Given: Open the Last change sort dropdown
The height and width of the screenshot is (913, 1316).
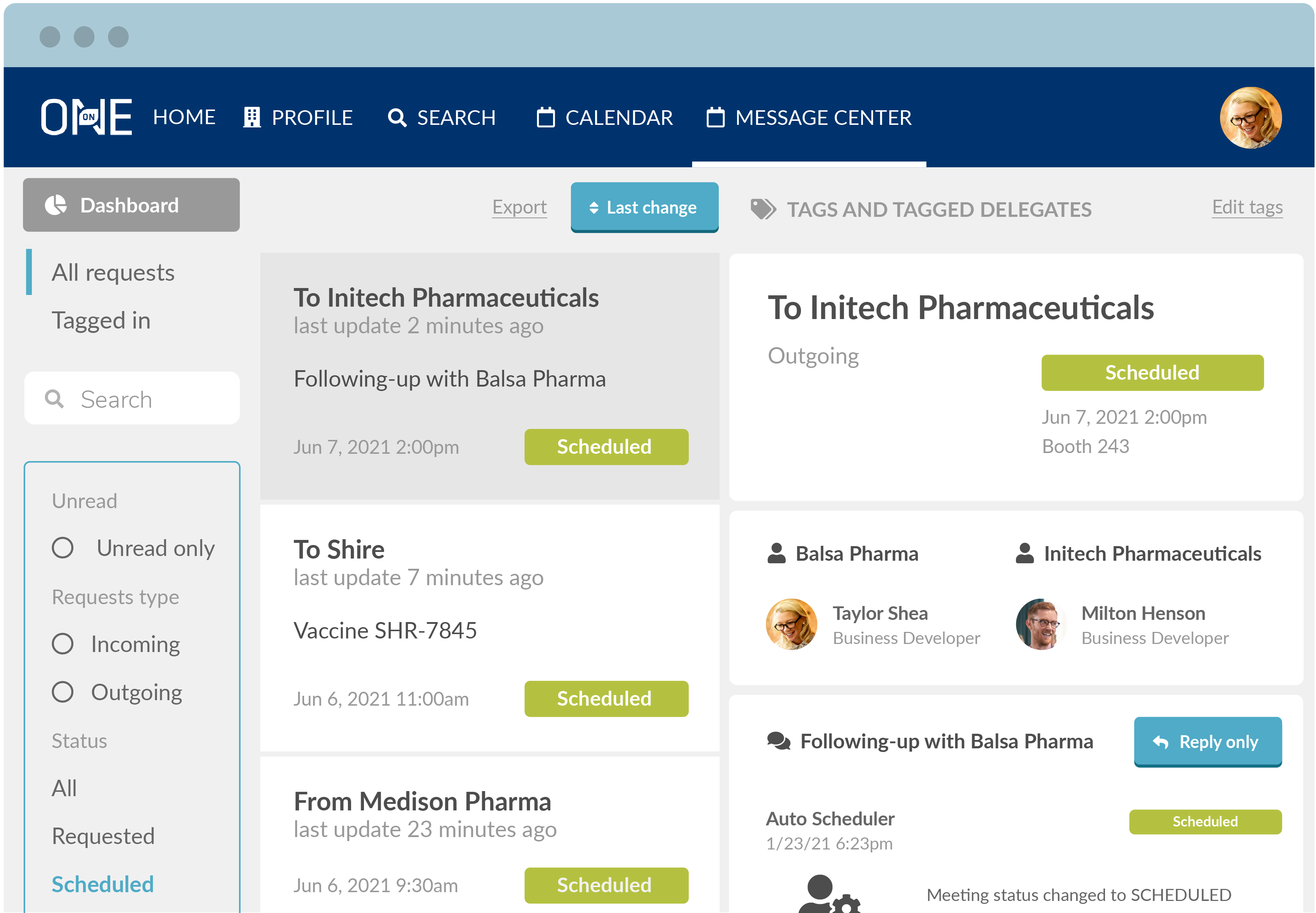Looking at the screenshot, I should pos(644,207).
